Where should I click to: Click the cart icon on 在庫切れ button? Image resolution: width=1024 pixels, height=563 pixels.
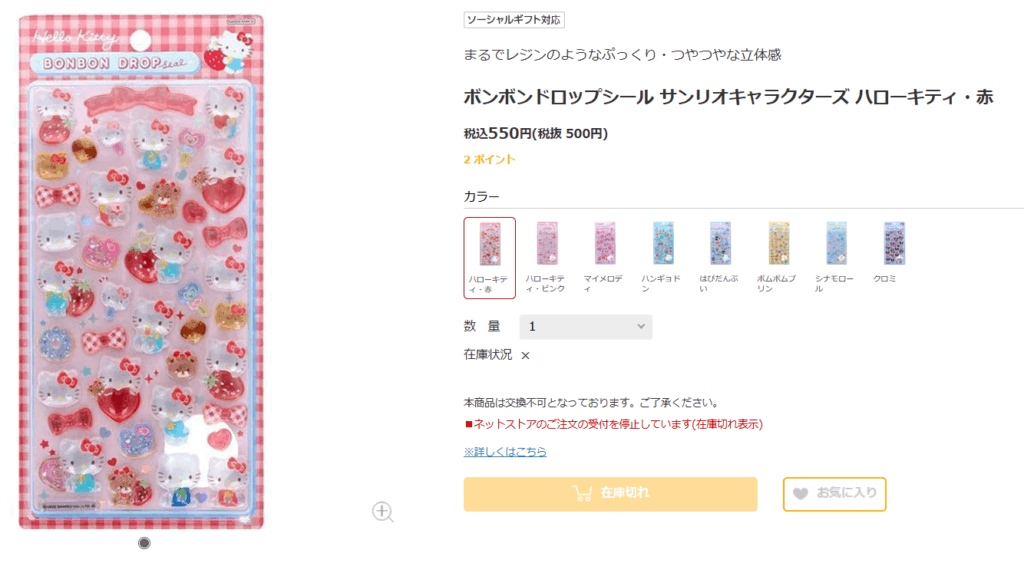(x=580, y=493)
